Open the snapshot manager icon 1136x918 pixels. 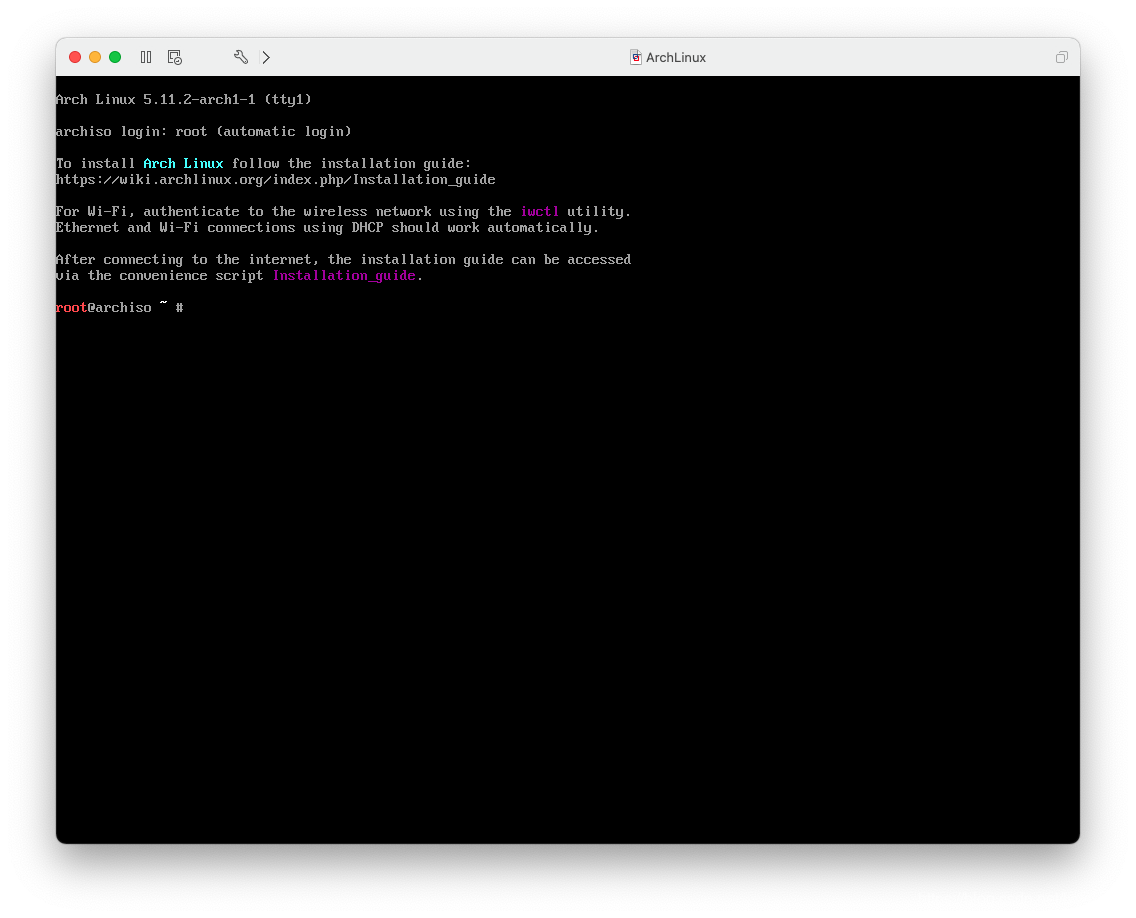click(175, 57)
